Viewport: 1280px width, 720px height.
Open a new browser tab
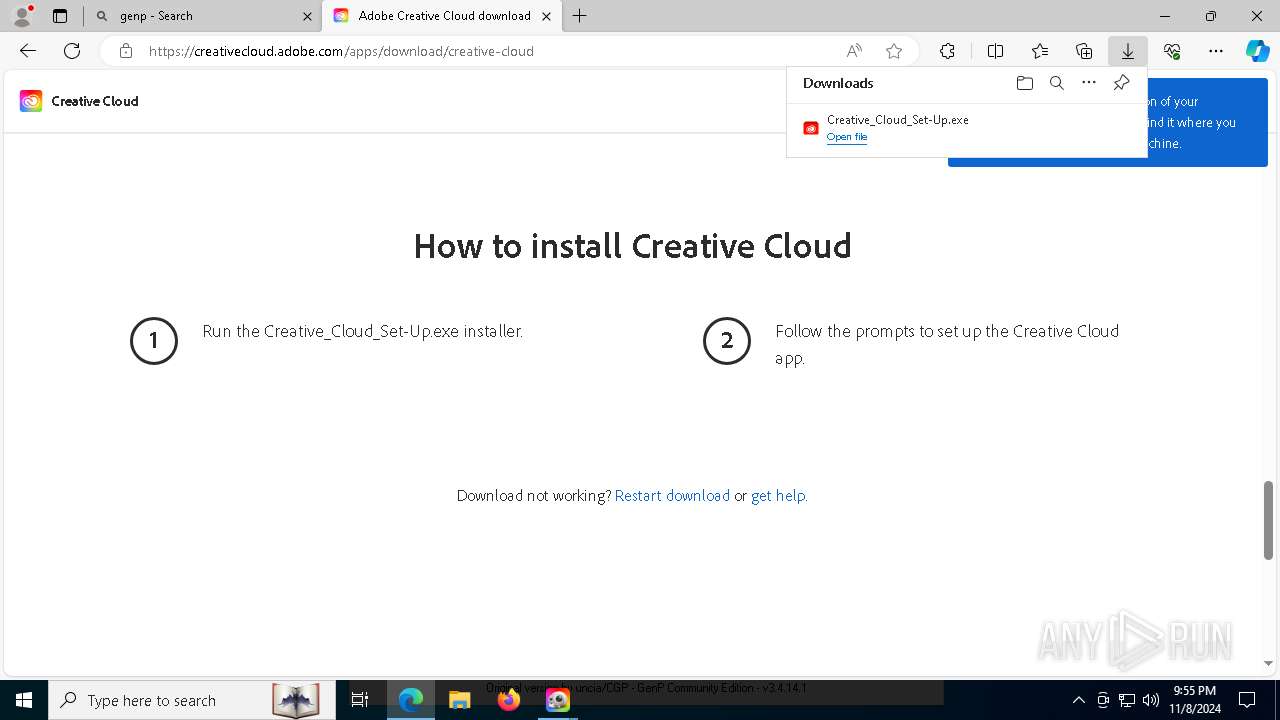pyautogui.click(x=579, y=16)
